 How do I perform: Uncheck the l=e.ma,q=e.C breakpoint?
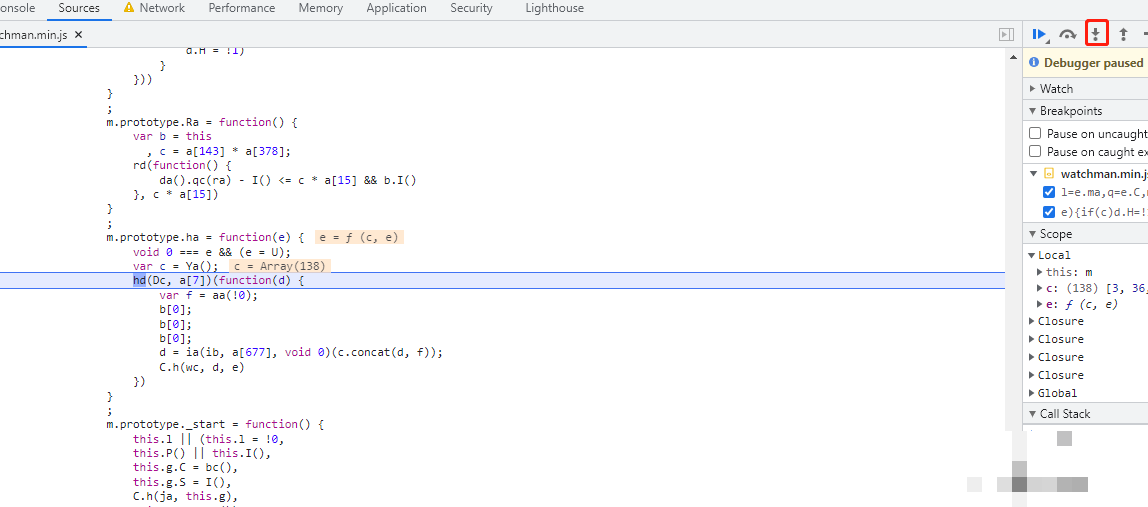tap(1049, 192)
